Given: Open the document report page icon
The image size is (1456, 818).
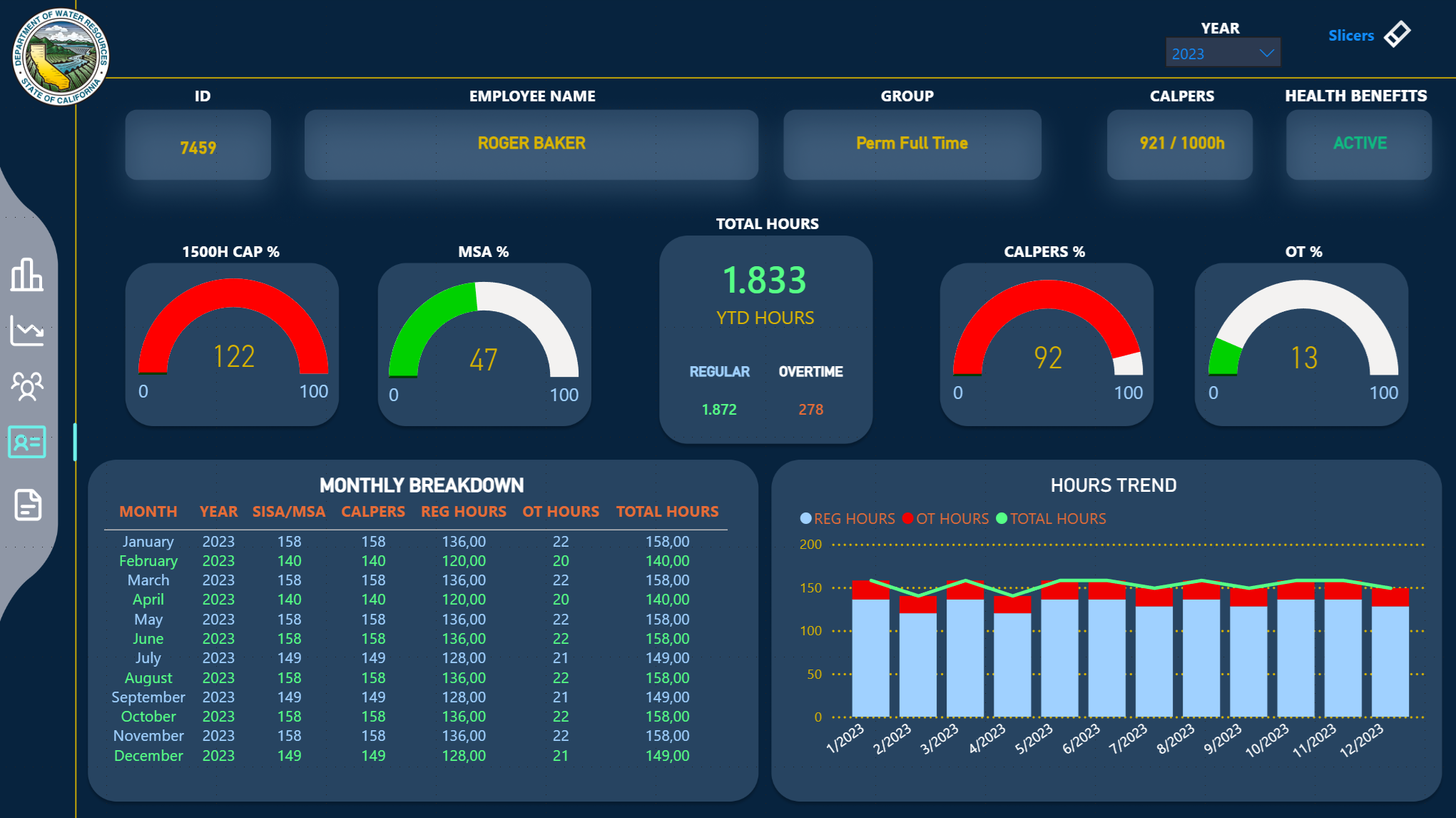Looking at the screenshot, I should click(x=27, y=505).
